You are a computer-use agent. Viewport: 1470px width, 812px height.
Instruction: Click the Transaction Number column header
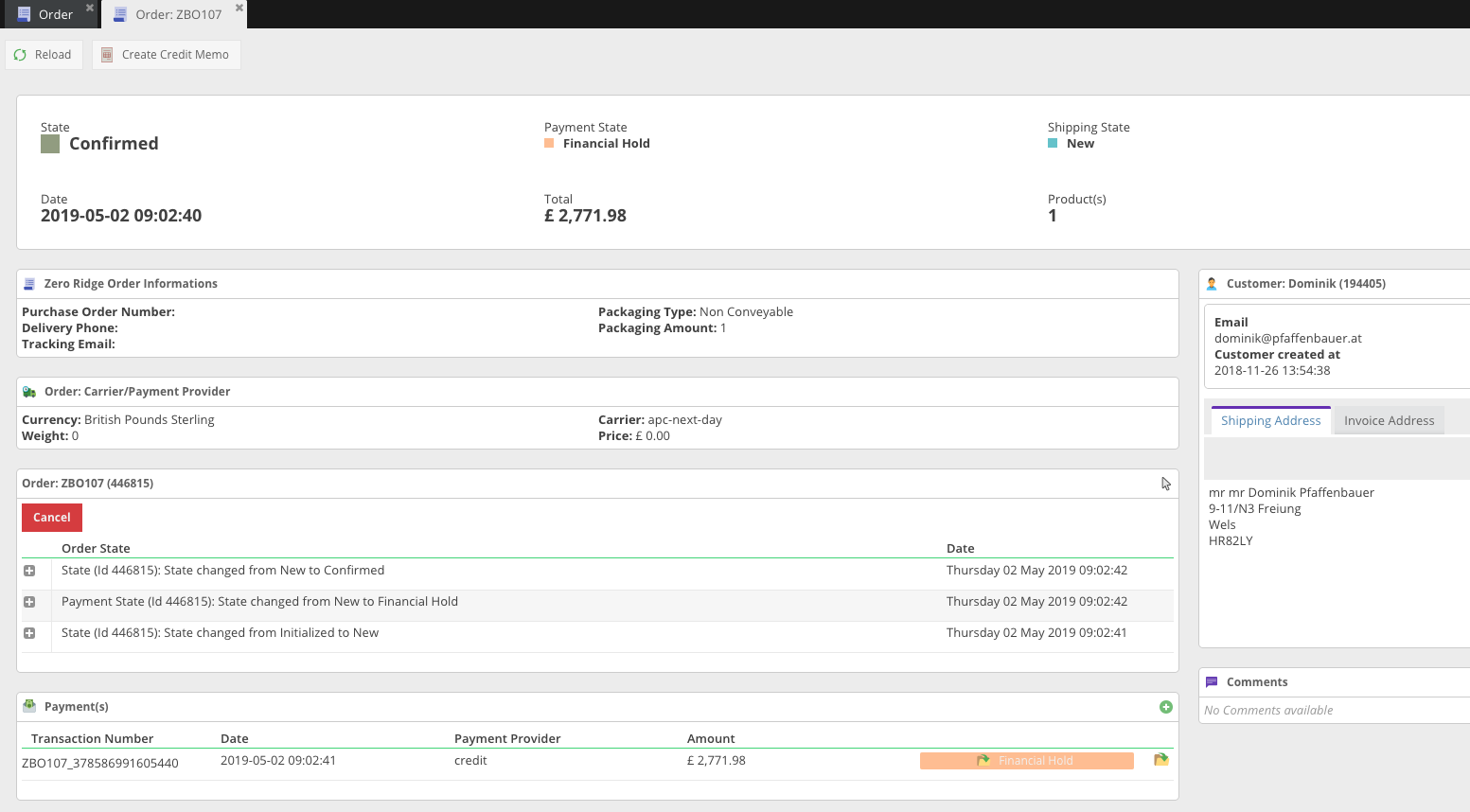(92, 739)
